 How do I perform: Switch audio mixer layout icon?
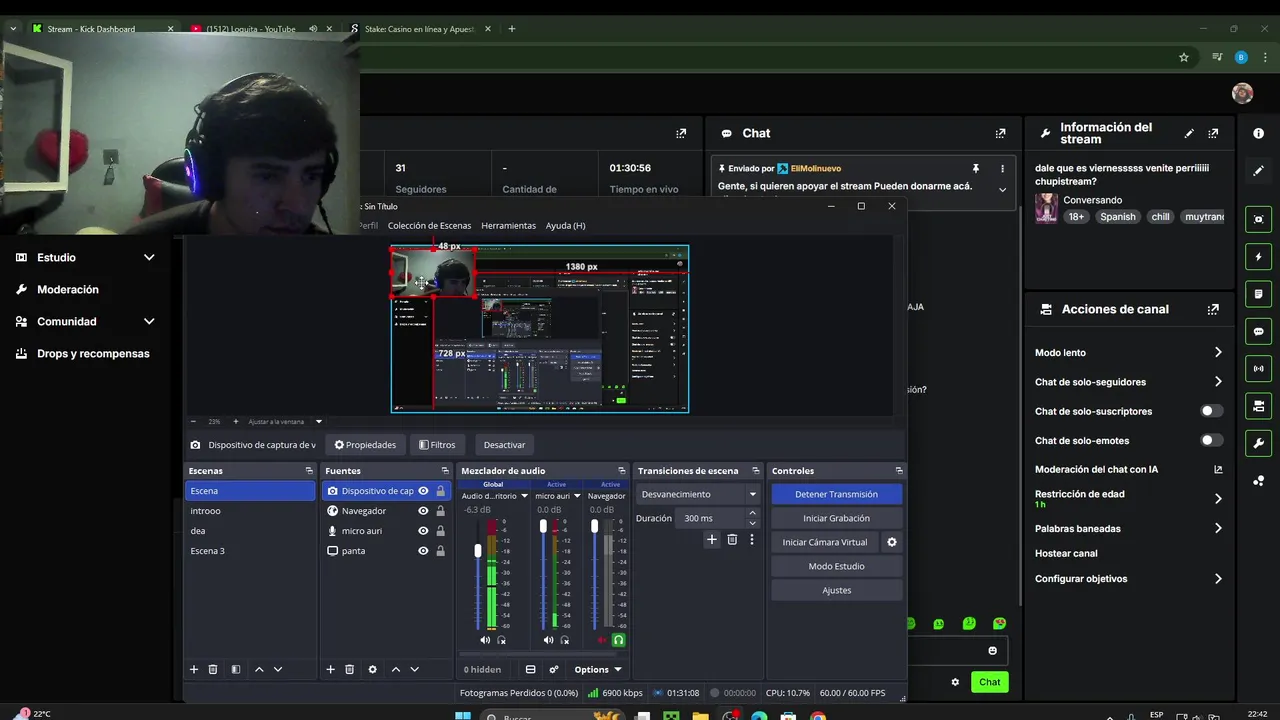pos(531,669)
